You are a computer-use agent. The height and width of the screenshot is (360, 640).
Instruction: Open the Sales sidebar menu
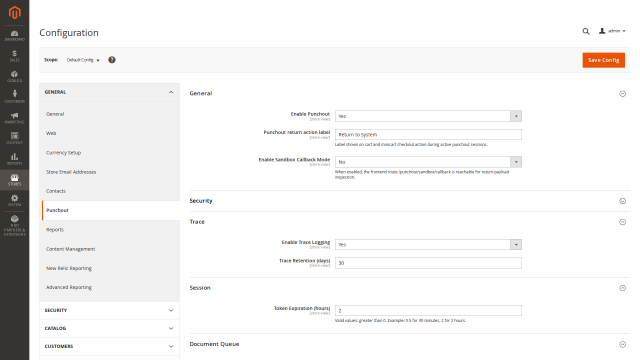pyautogui.click(x=14, y=56)
